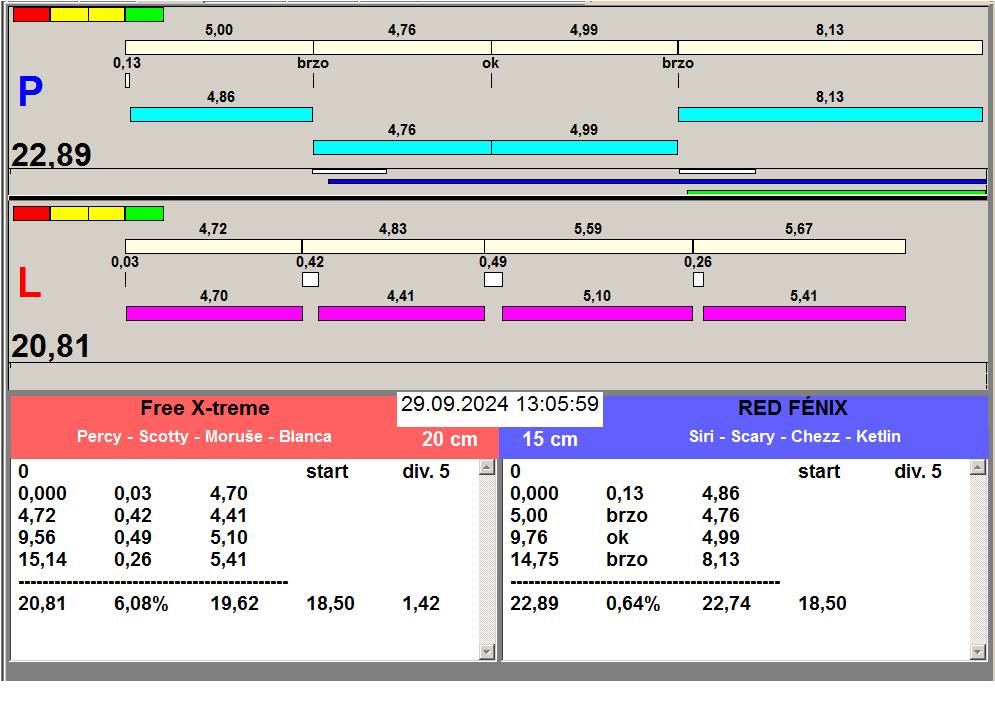
Task: Select the cyan bar labeled 8,13
Action: tap(830, 114)
